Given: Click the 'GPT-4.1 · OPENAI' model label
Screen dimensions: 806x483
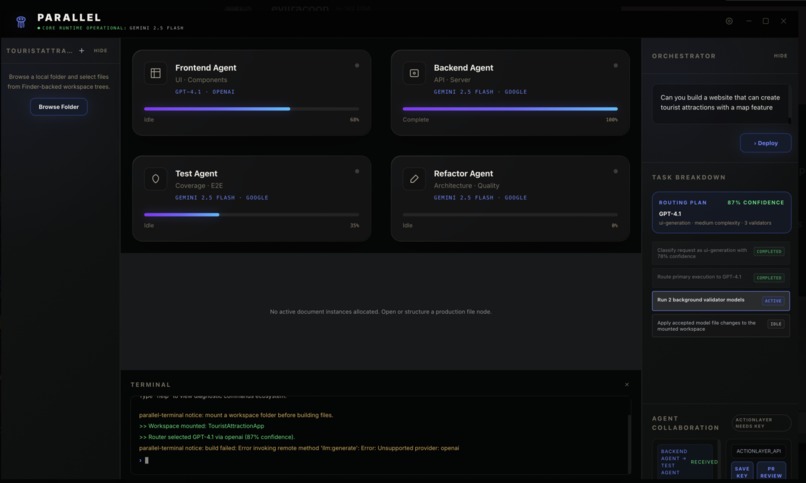Looking at the screenshot, I should pyautogui.click(x=205, y=91).
